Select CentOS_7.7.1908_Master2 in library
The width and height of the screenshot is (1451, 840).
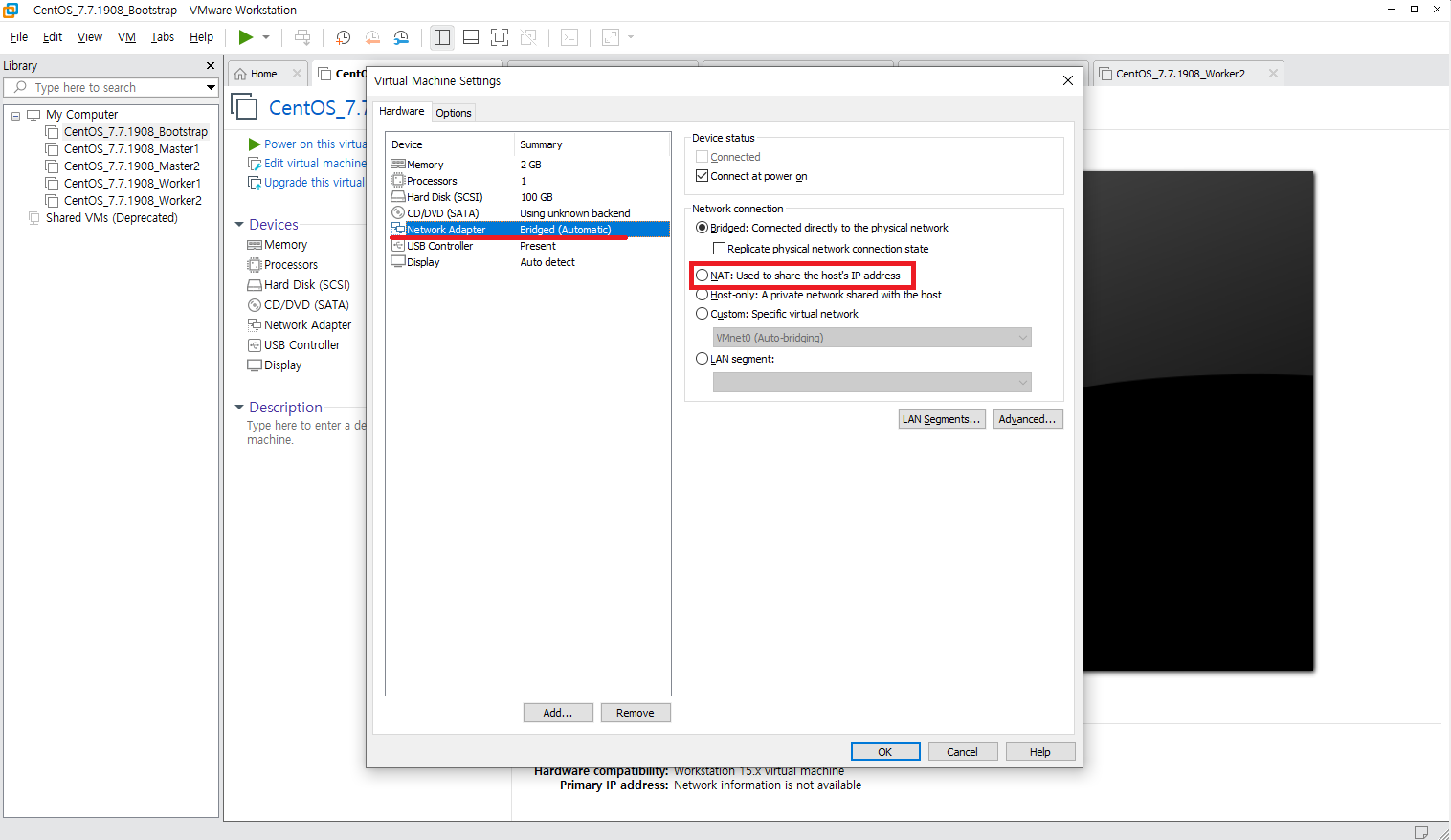(x=131, y=166)
